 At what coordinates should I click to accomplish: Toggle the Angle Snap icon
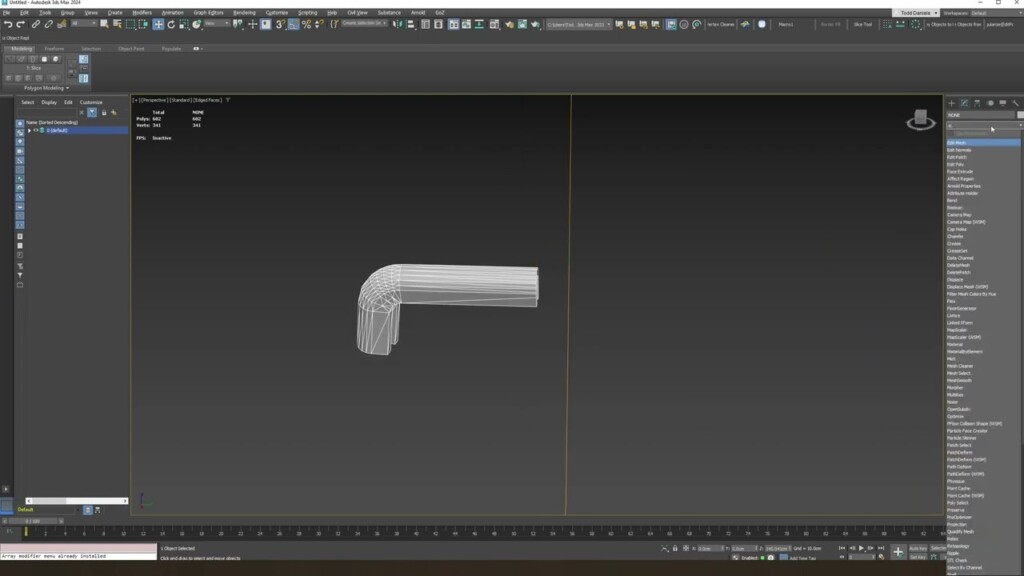pos(292,25)
